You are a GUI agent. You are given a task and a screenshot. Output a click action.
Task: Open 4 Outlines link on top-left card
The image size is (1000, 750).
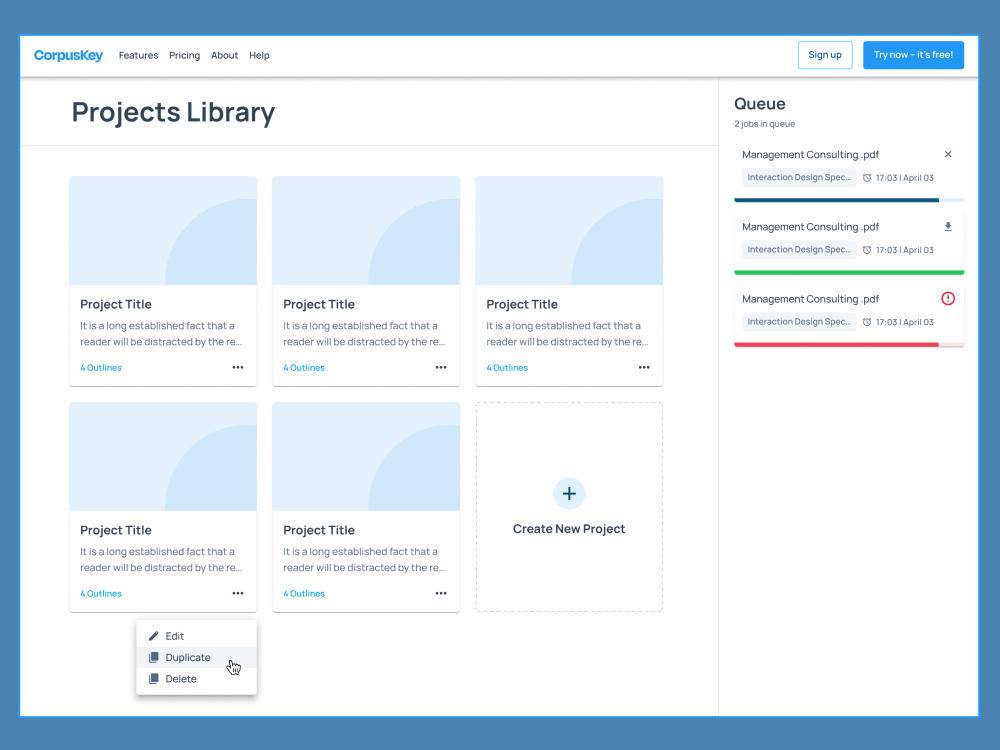click(x=101, y=368)
